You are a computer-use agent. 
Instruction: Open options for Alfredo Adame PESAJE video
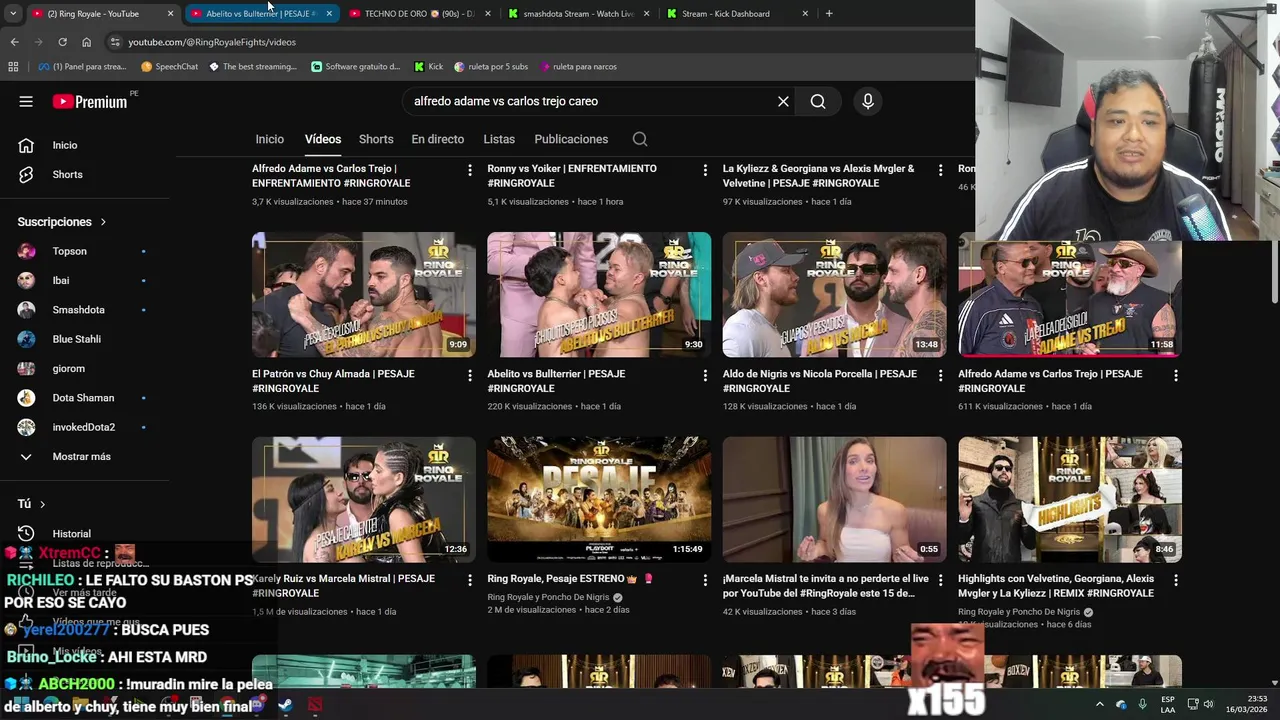pyautogui.click(x=1176, y=375)
